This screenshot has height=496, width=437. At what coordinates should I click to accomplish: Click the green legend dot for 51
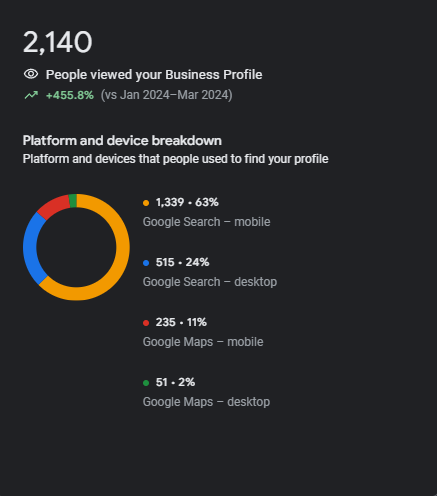[x=146, y=383]
